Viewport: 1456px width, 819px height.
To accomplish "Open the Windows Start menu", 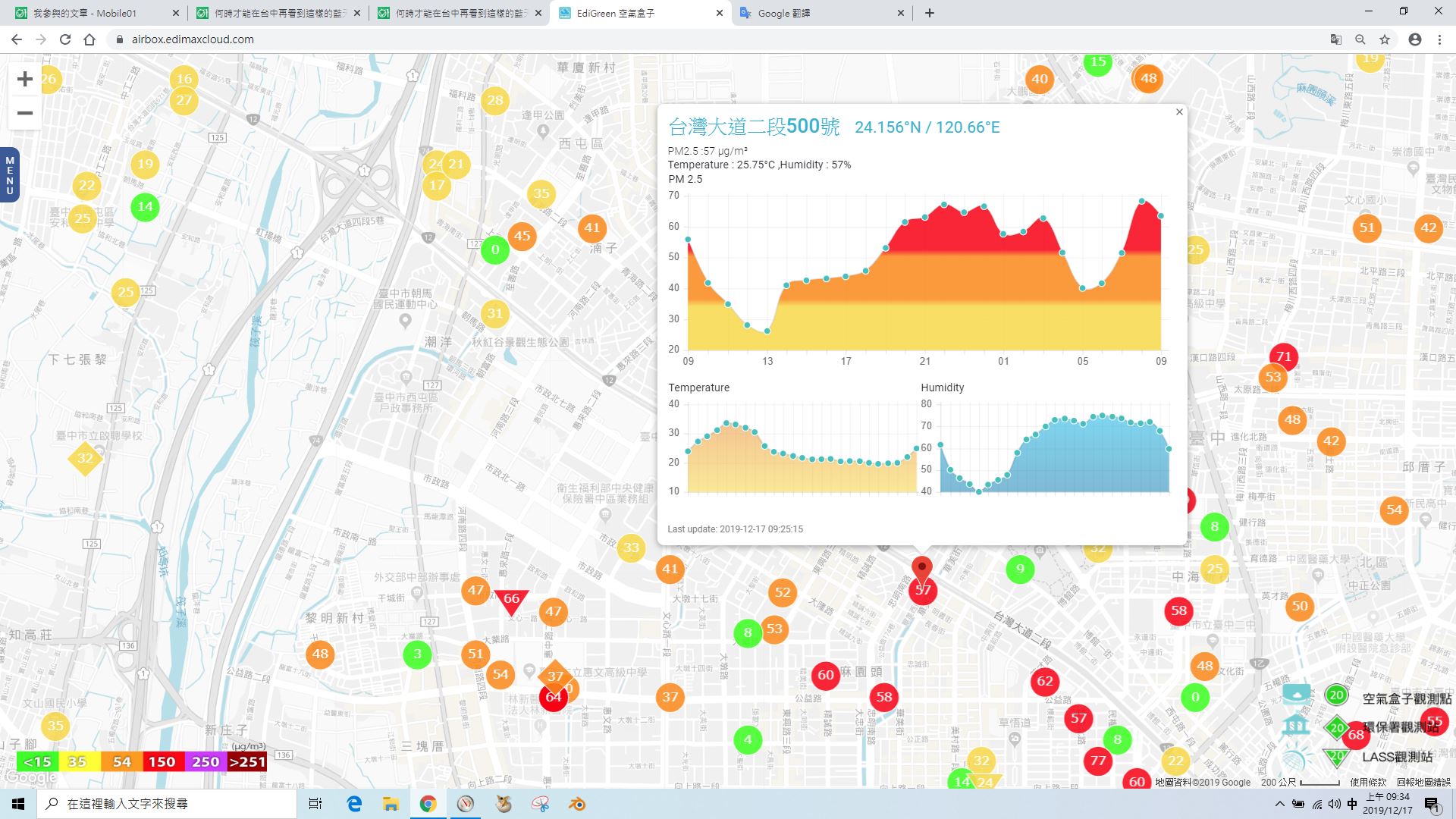I will (18, 804).
